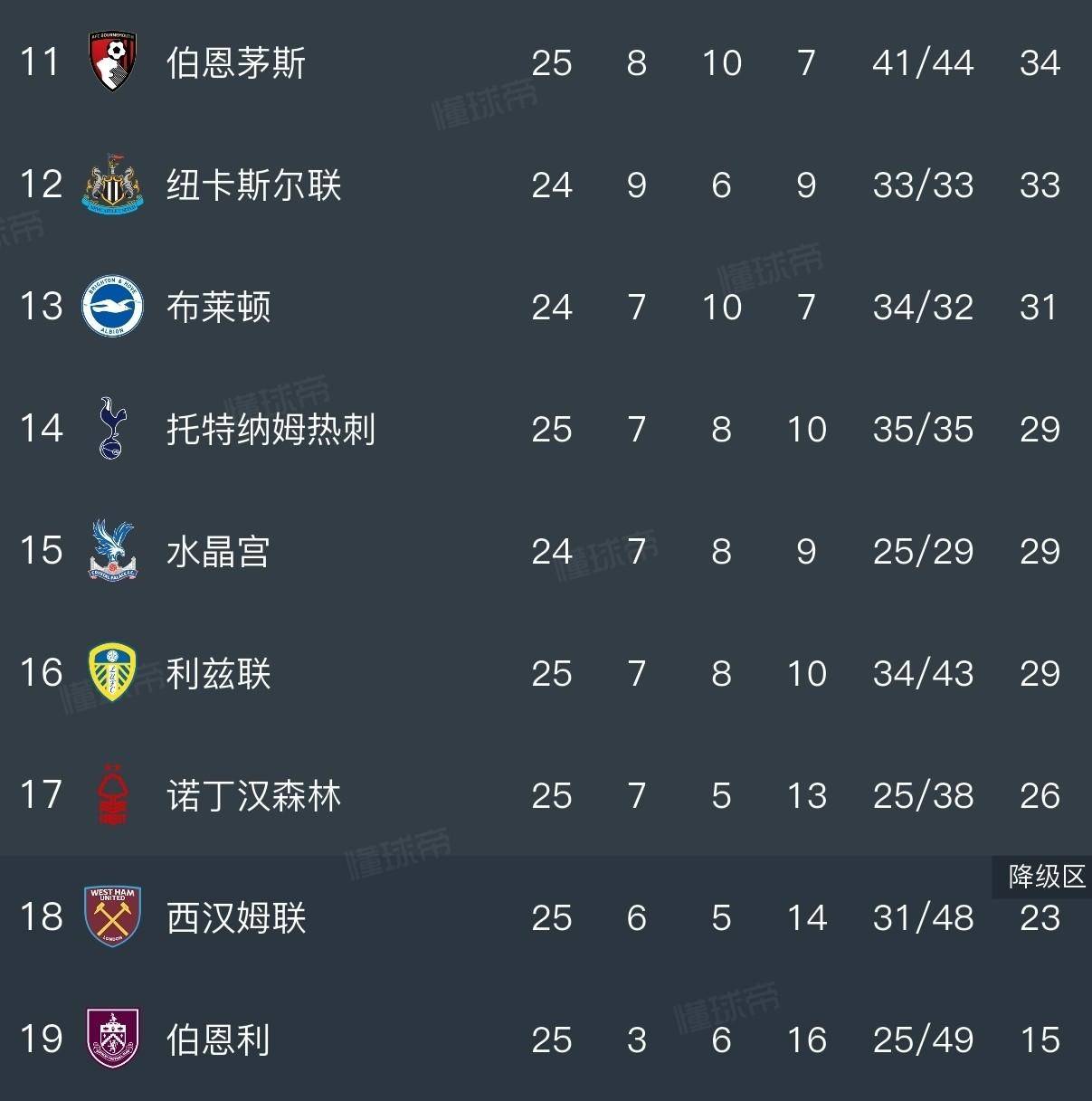
Task: Click the Brighton club crest
Action: click(x=112, y=307)
